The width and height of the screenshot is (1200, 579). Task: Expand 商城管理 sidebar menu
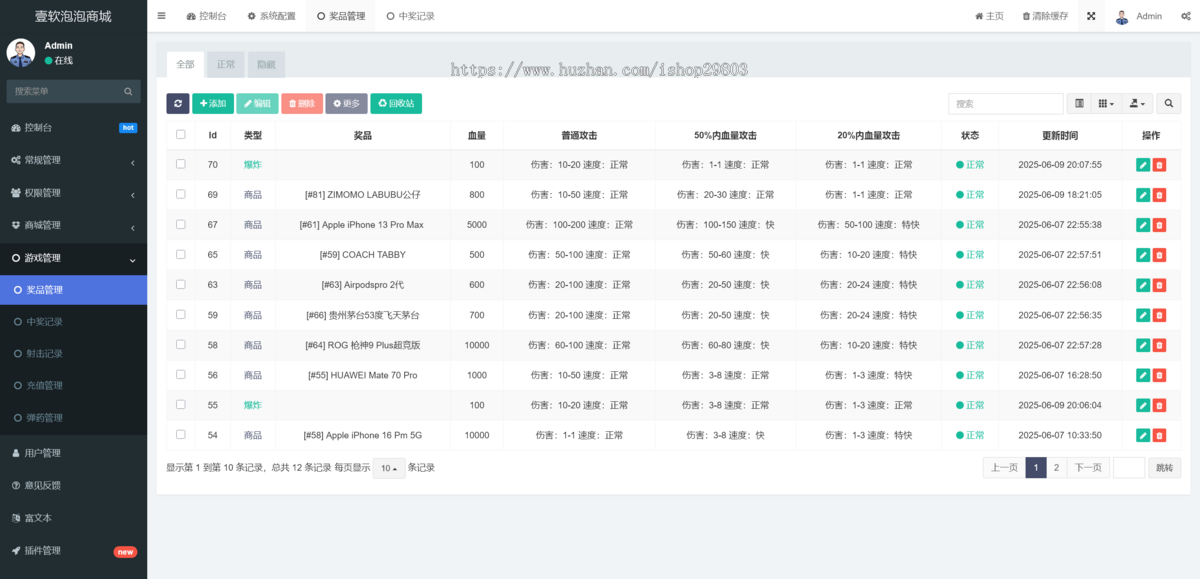(73, 225)
